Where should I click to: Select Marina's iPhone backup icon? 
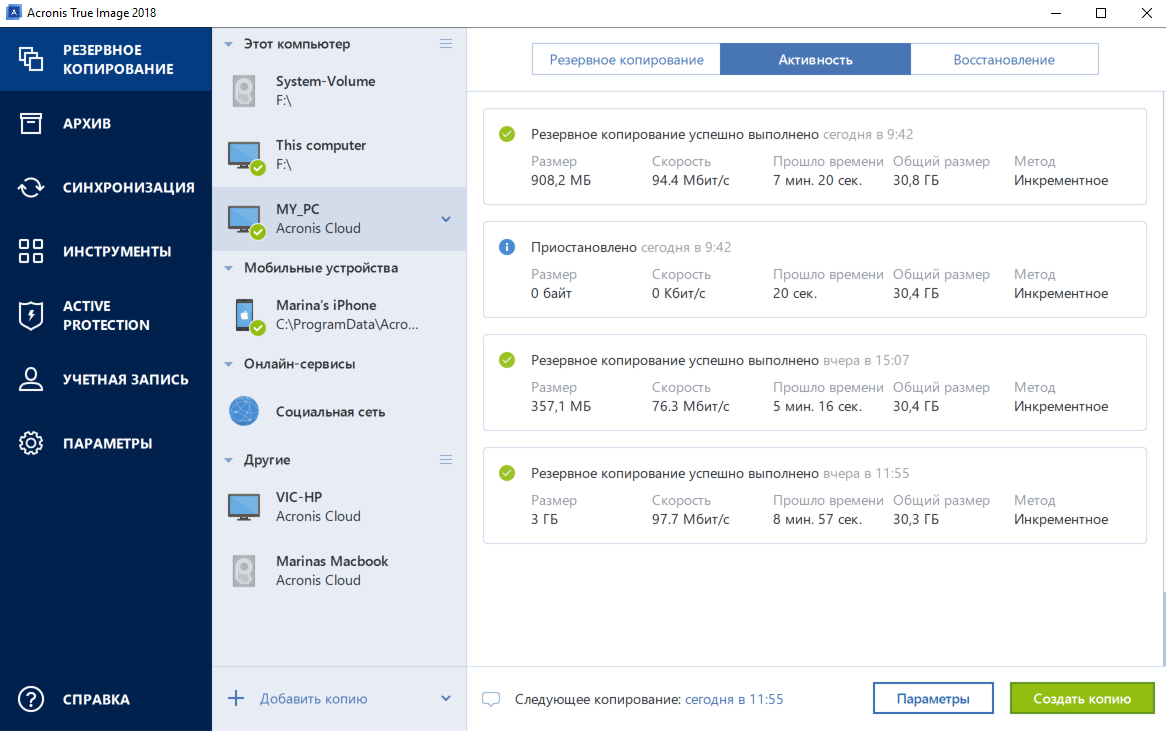pos(245,314)
